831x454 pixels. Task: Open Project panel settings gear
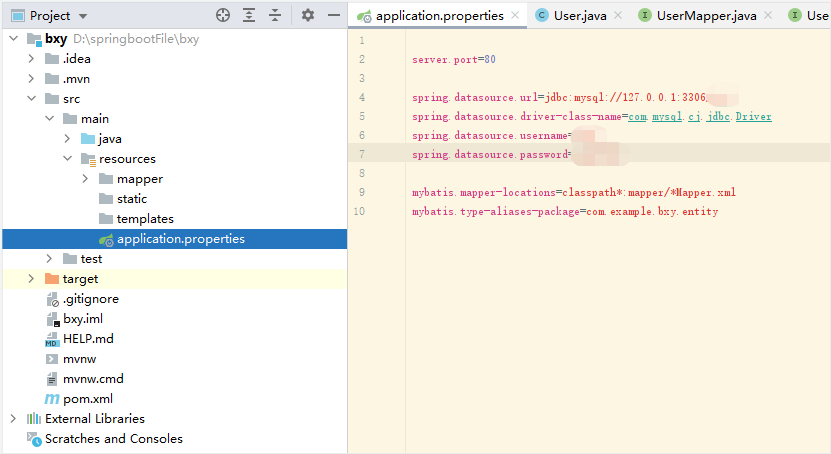pos(308,15)
